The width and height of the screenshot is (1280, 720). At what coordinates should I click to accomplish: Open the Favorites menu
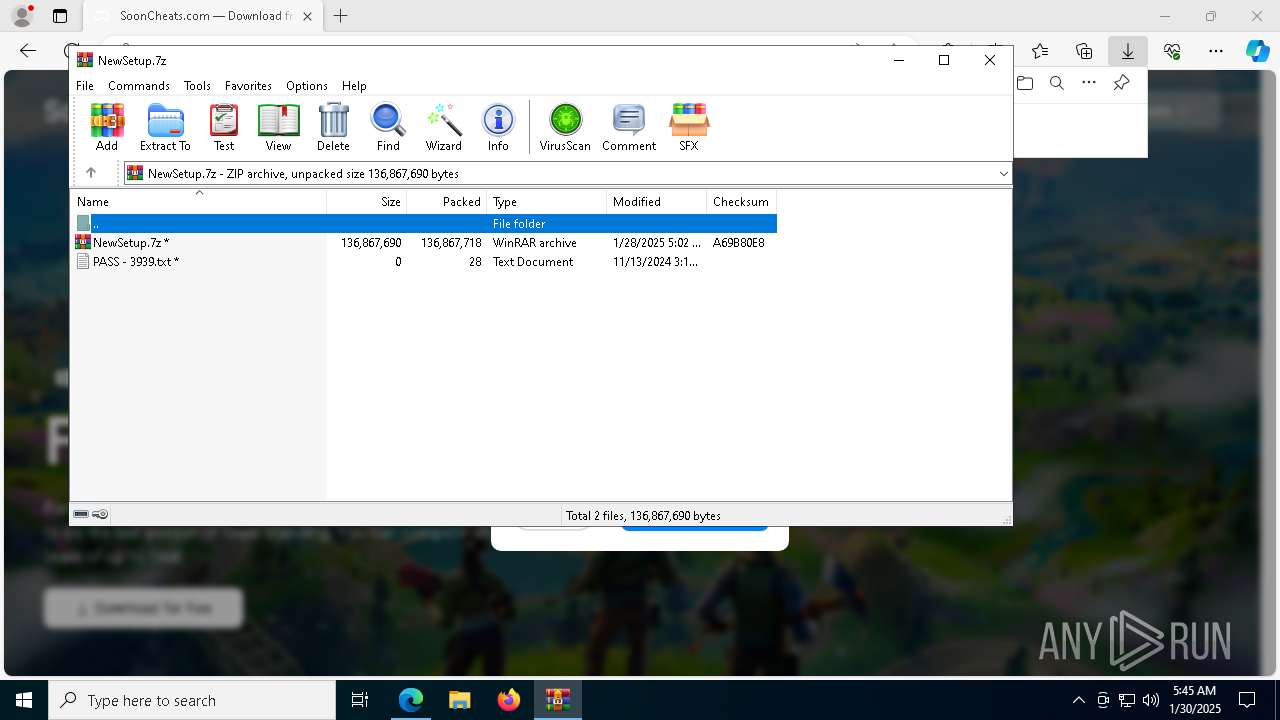[x=248, y=86]
